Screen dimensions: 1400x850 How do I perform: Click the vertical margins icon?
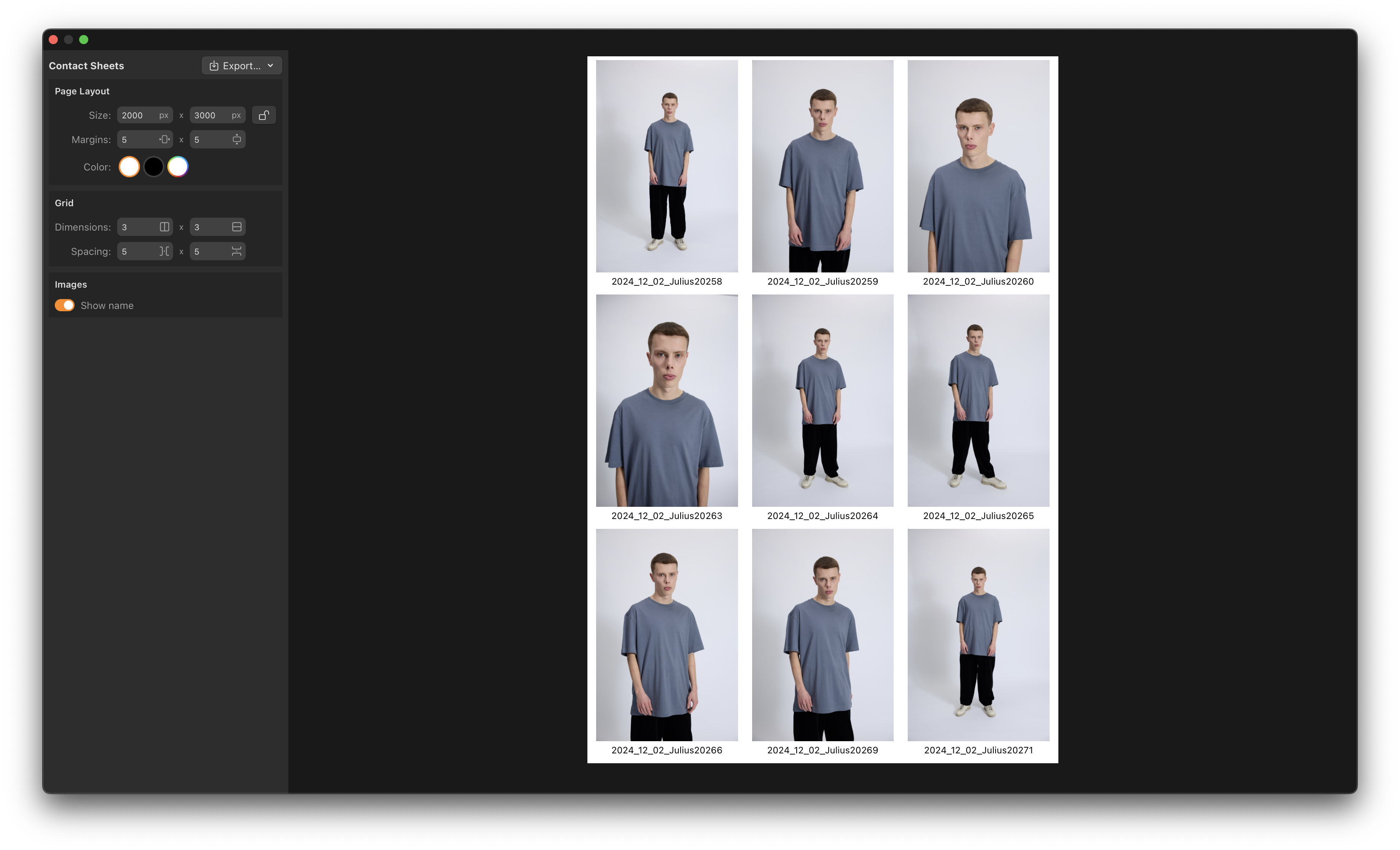click(x=236, y=139)
